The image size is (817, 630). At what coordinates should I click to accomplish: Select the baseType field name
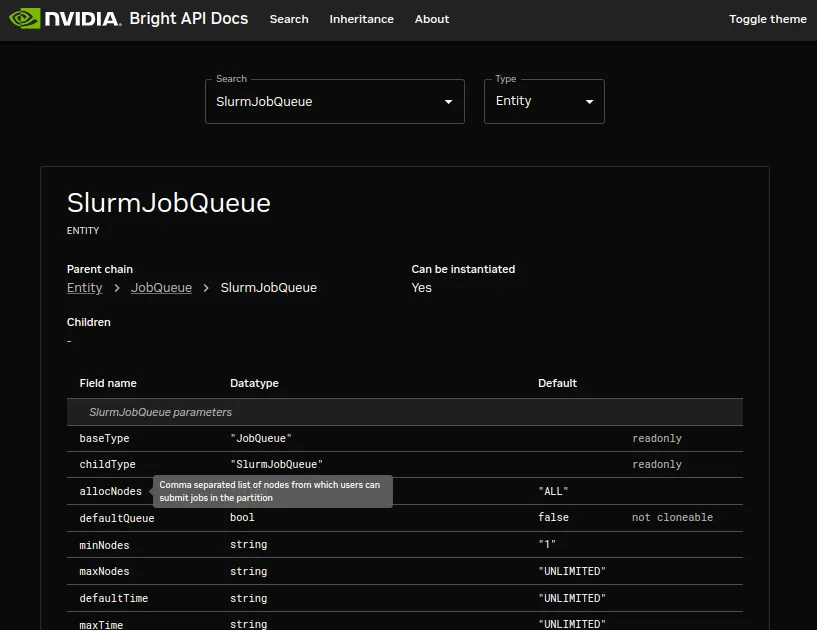104,438
